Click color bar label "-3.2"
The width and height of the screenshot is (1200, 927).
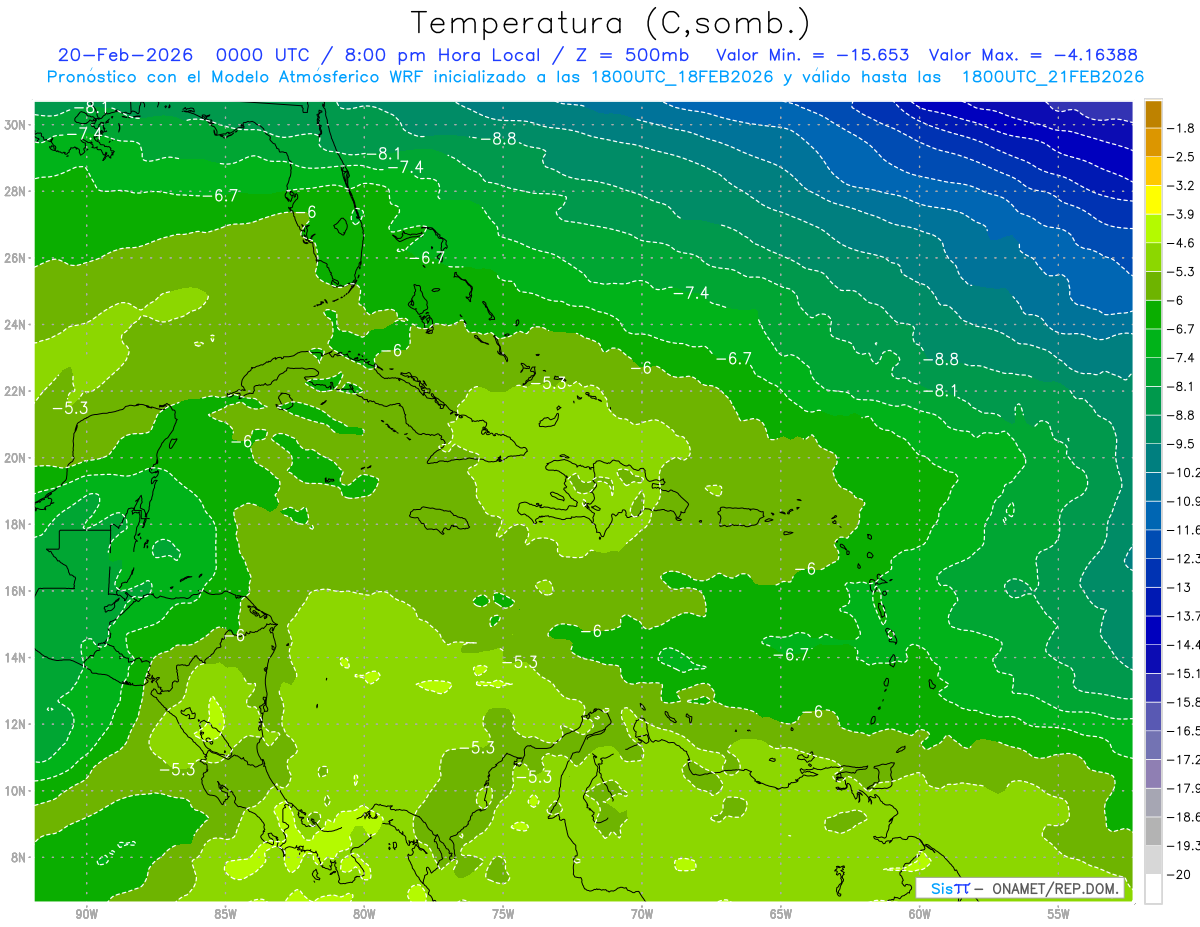coord(1180,186)
